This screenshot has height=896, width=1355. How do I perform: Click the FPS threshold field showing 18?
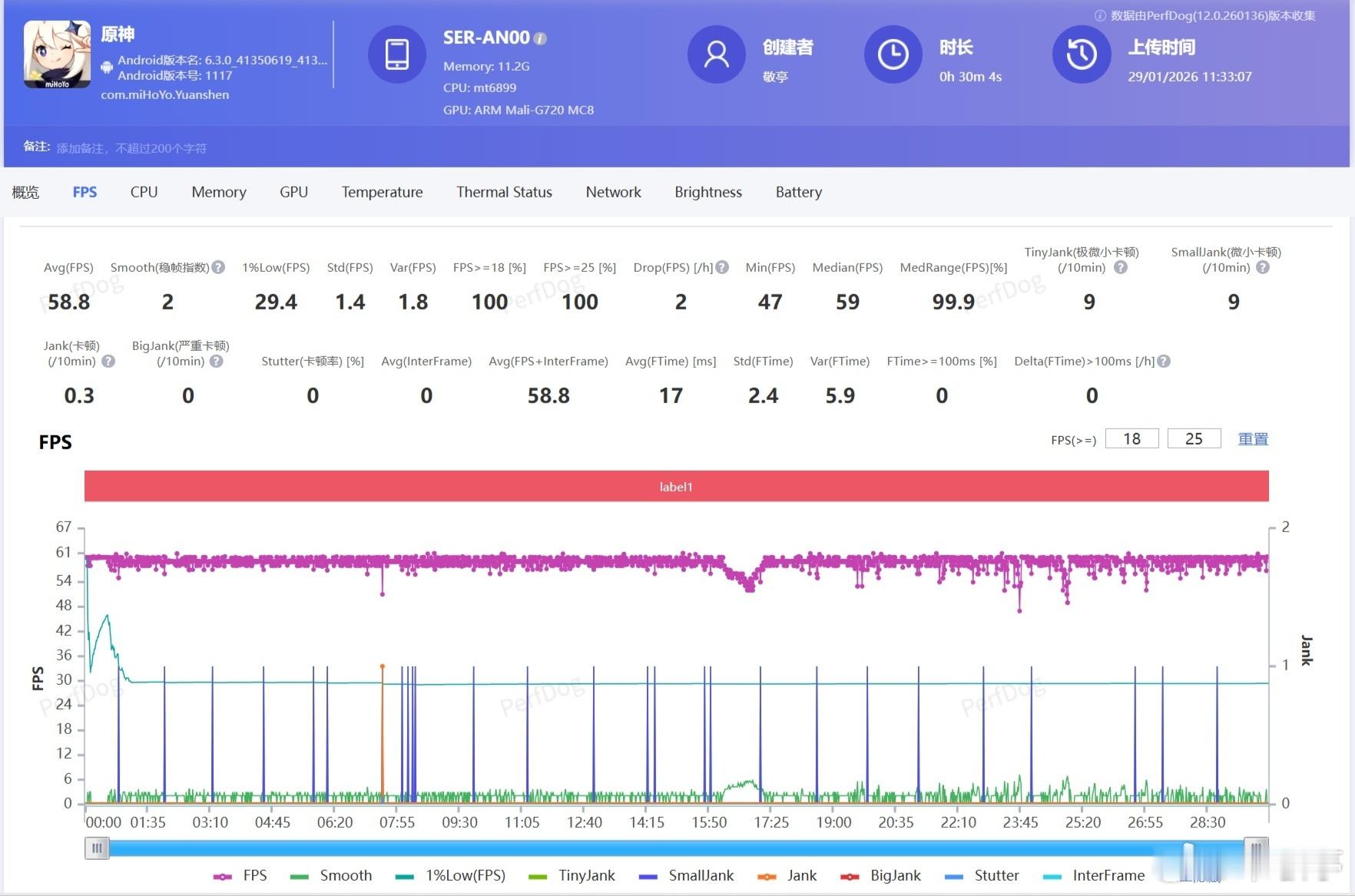tap(1131, 438)
